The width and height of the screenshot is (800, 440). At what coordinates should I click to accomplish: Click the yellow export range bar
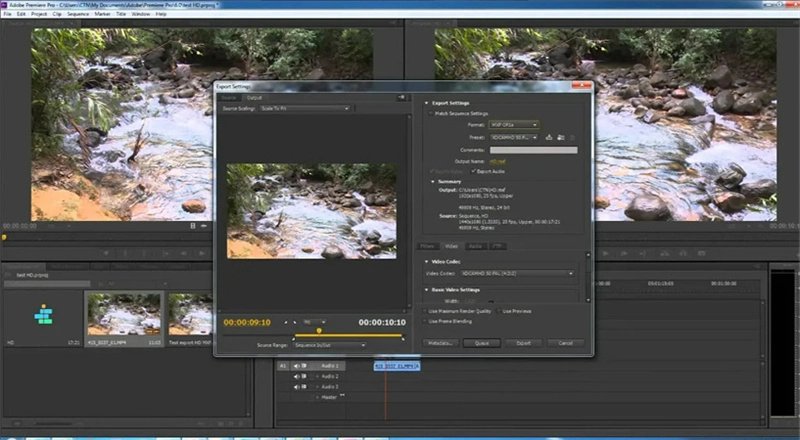(348, 336)
